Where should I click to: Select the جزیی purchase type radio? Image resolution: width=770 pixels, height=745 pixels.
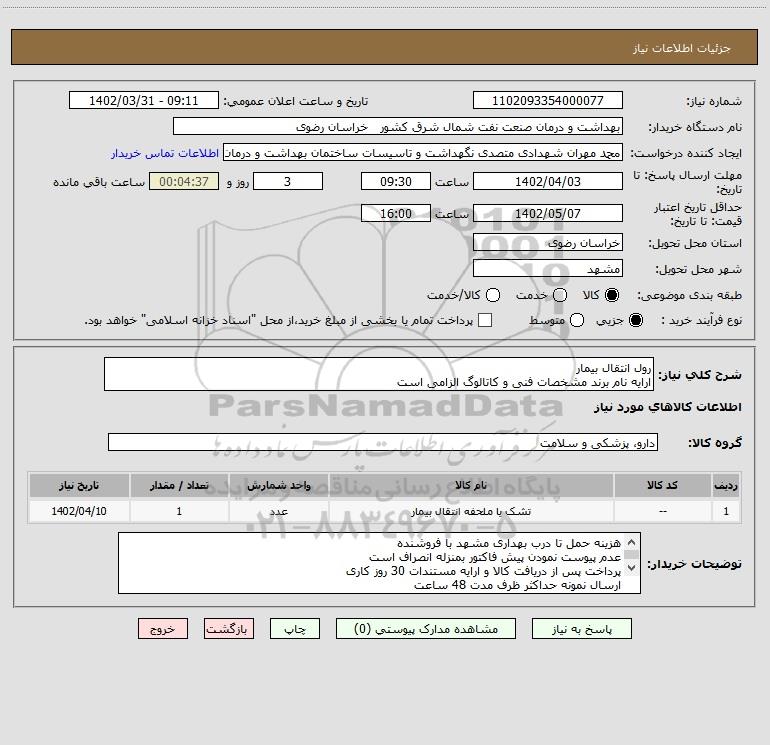[635, 320]
